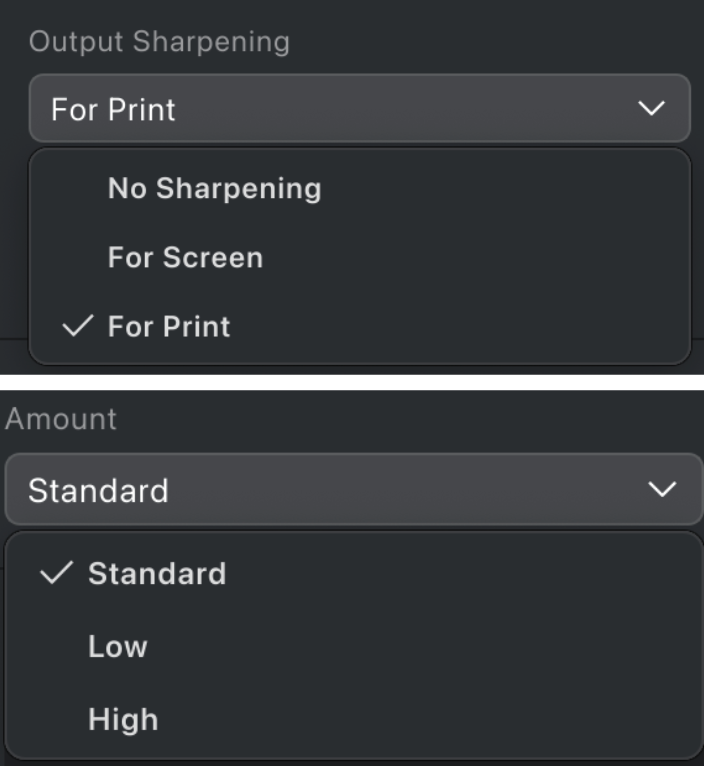Image resolution: width=704 pixels, height=766 pixels.
Task: Select the For Screen option
Action: pos(185,257)
